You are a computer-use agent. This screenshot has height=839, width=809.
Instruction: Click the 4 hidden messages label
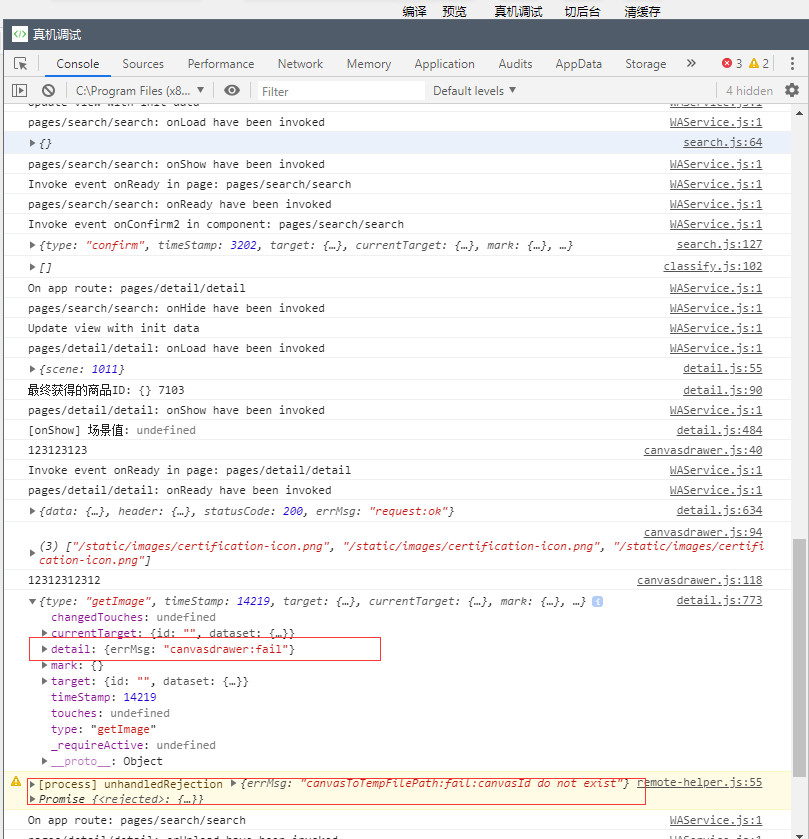click(x=749, y=90)
